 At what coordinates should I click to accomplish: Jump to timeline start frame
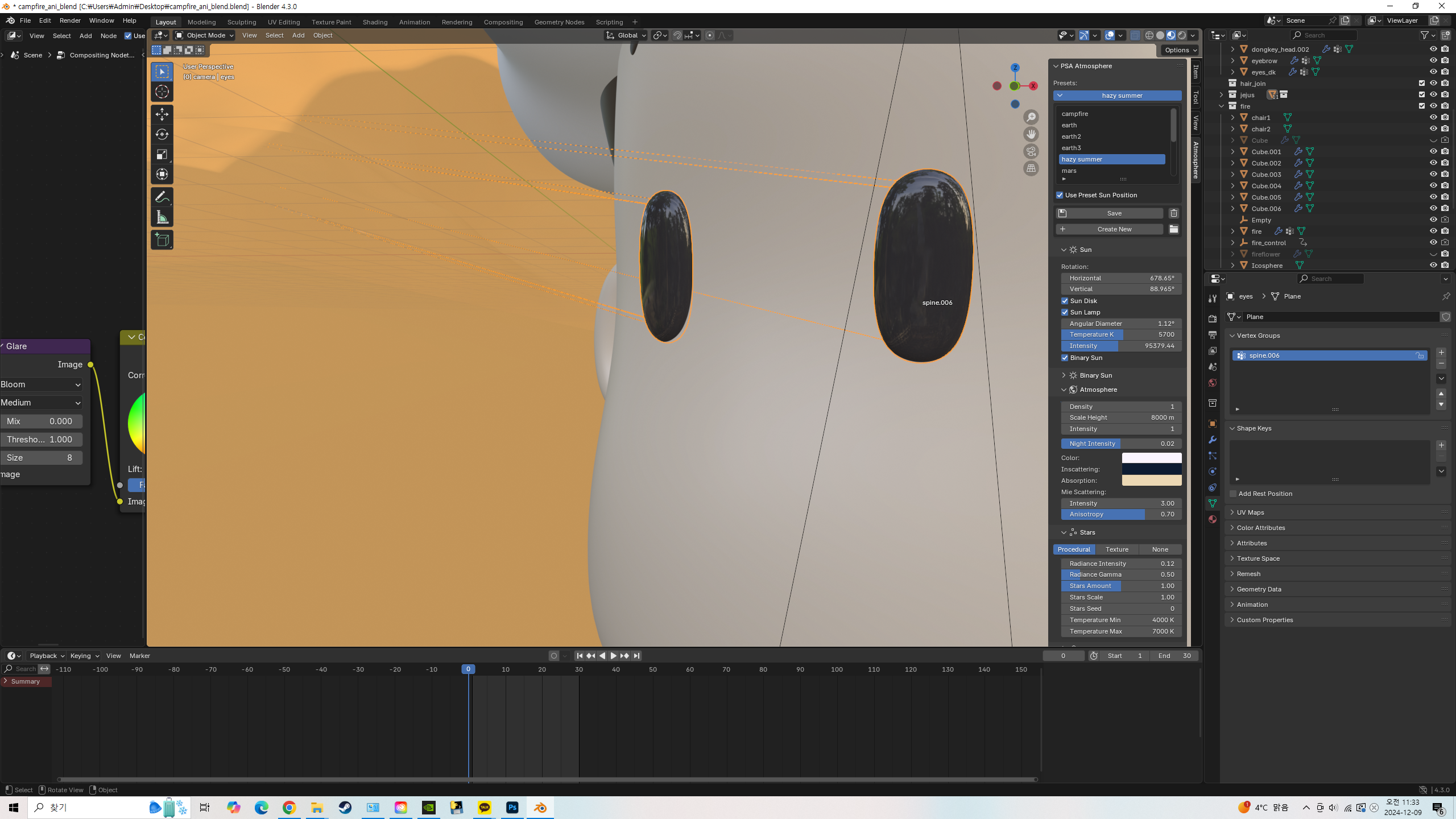[x=580, y=656]
